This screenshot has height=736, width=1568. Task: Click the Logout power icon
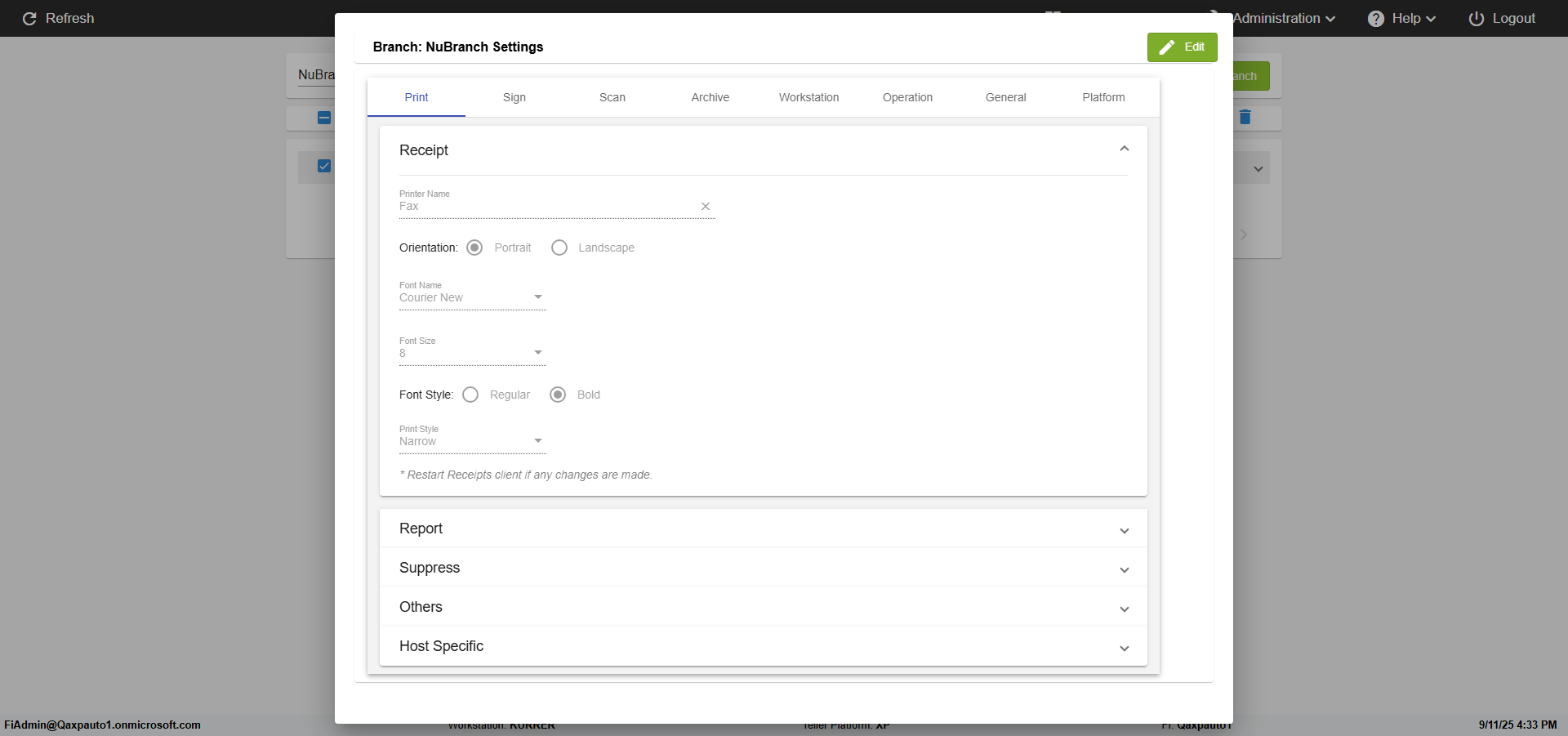pos(1477,18)
